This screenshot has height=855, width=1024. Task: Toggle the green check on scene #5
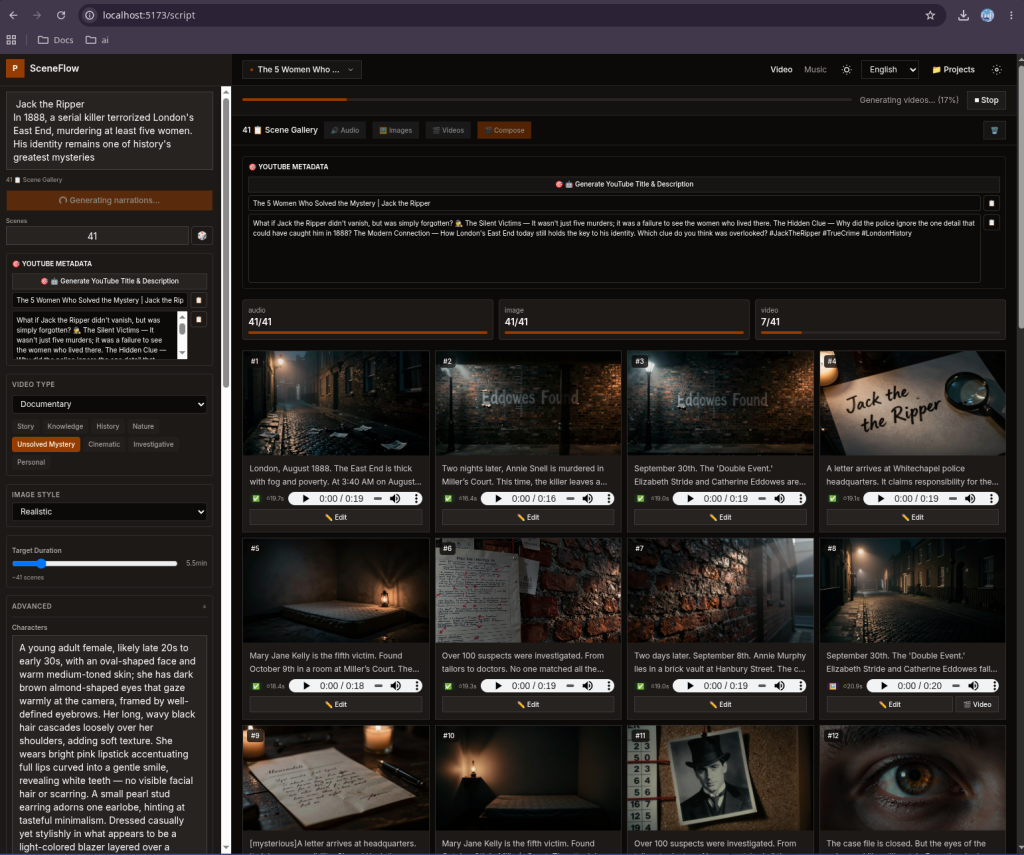pyautogui.click(x=256, y=686)
